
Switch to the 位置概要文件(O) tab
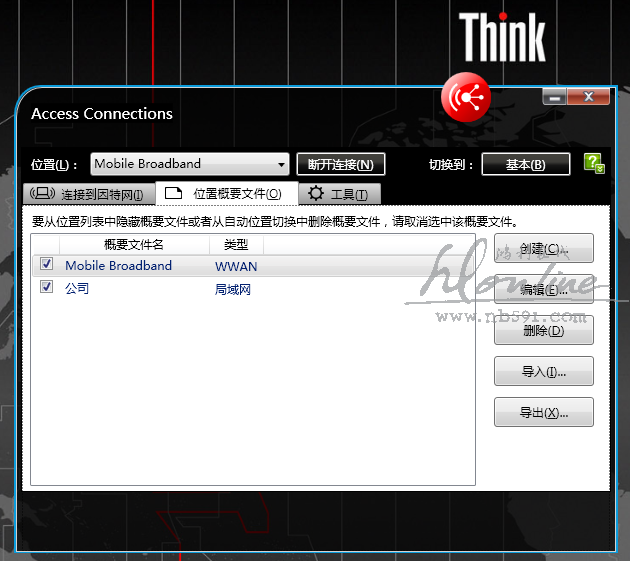(227, 193)
